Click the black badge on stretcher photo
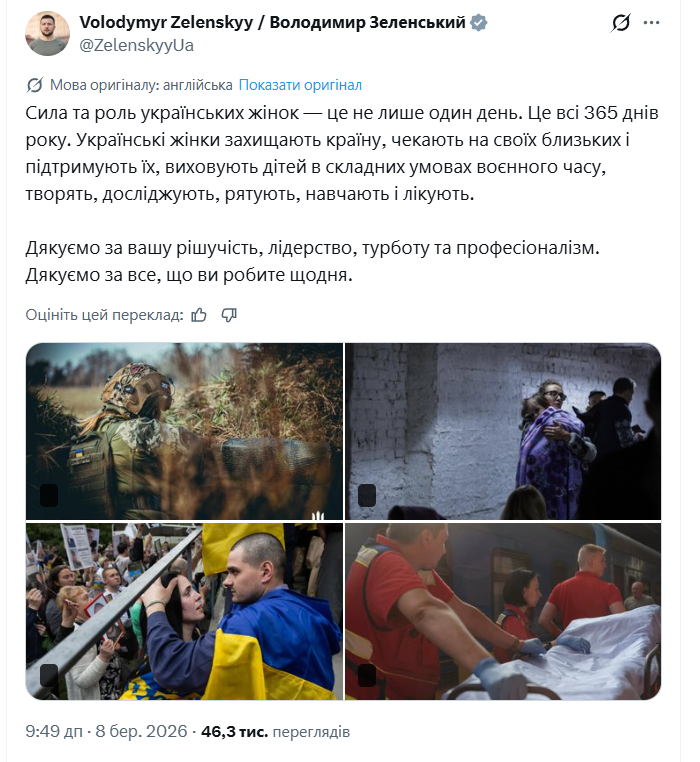The image size is (700, 762). [x=367, y=675]
